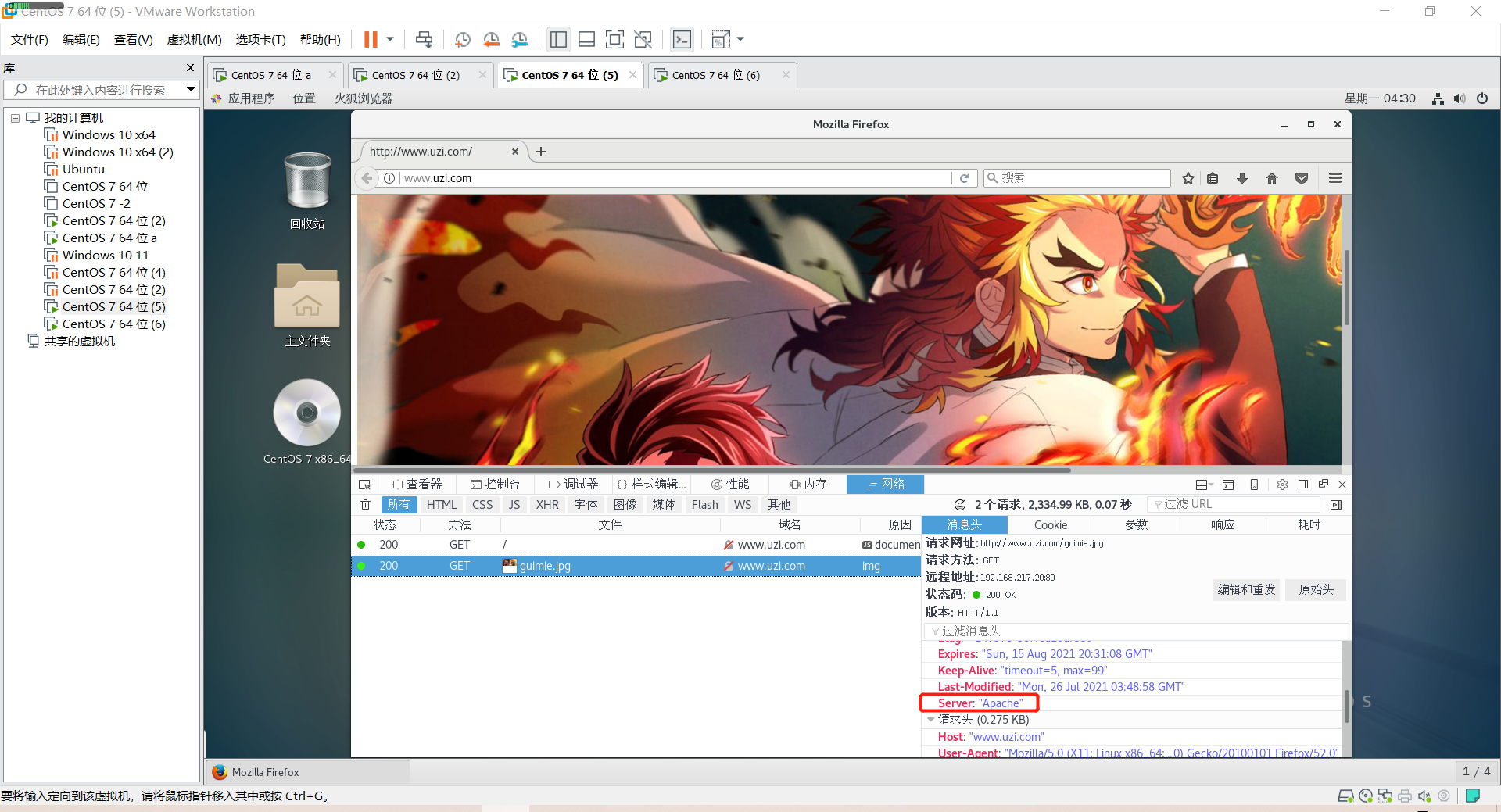Toggle the 图像 images filter
Image resolution: width=1501 pixels, height=812 pixels.
pos(625,505)
